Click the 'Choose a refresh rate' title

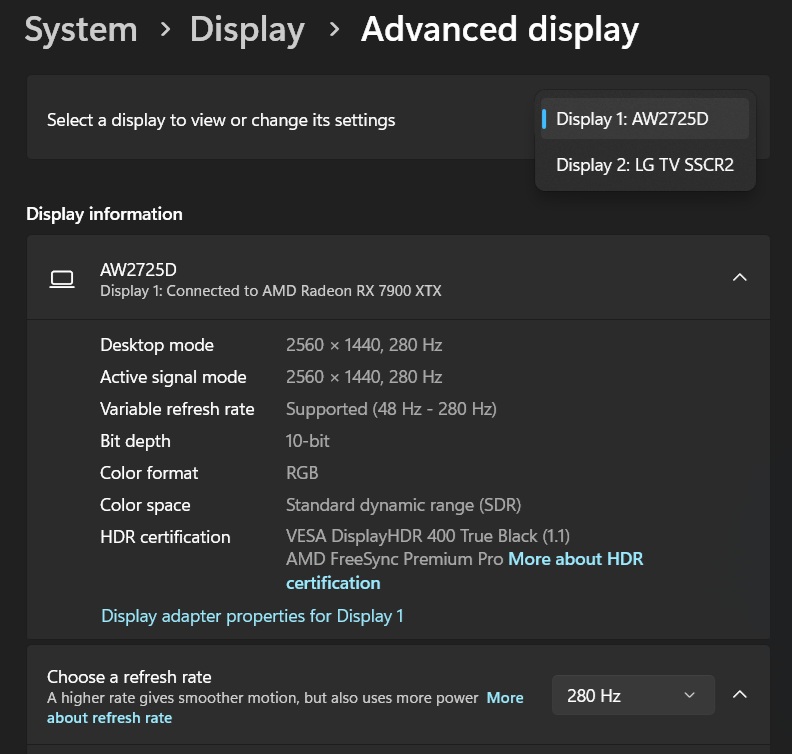[x=129, y=677]
